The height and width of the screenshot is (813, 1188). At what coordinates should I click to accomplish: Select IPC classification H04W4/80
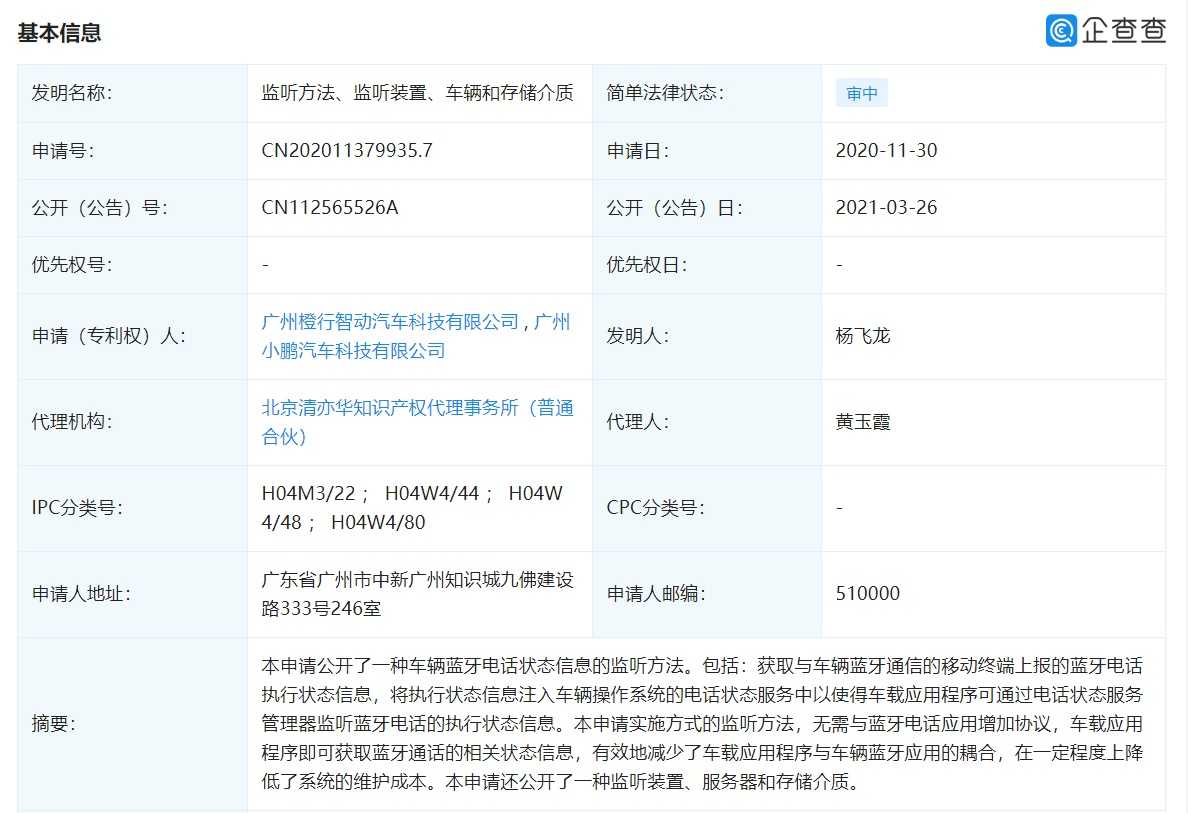coord(378,522)
